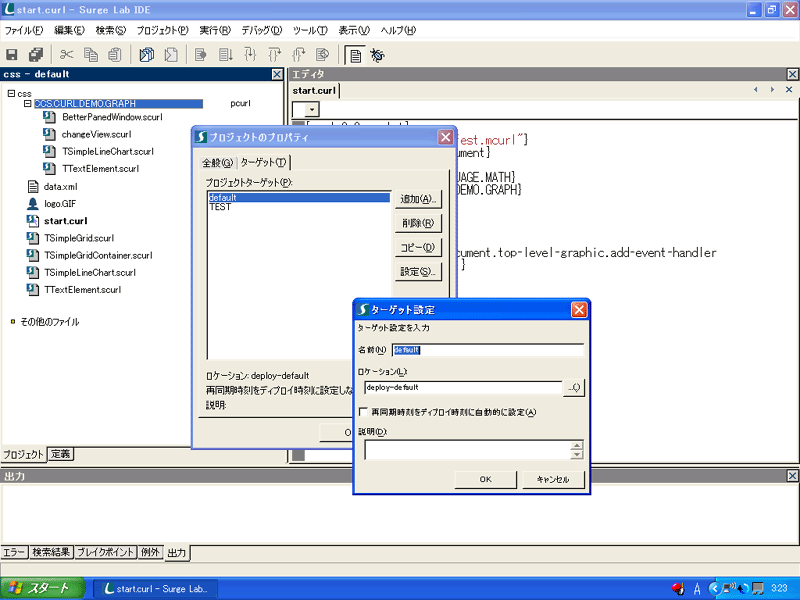
Task: Collapse the CCS.CURL.DEMO.GRAPH package node
Action: (28, 104)
